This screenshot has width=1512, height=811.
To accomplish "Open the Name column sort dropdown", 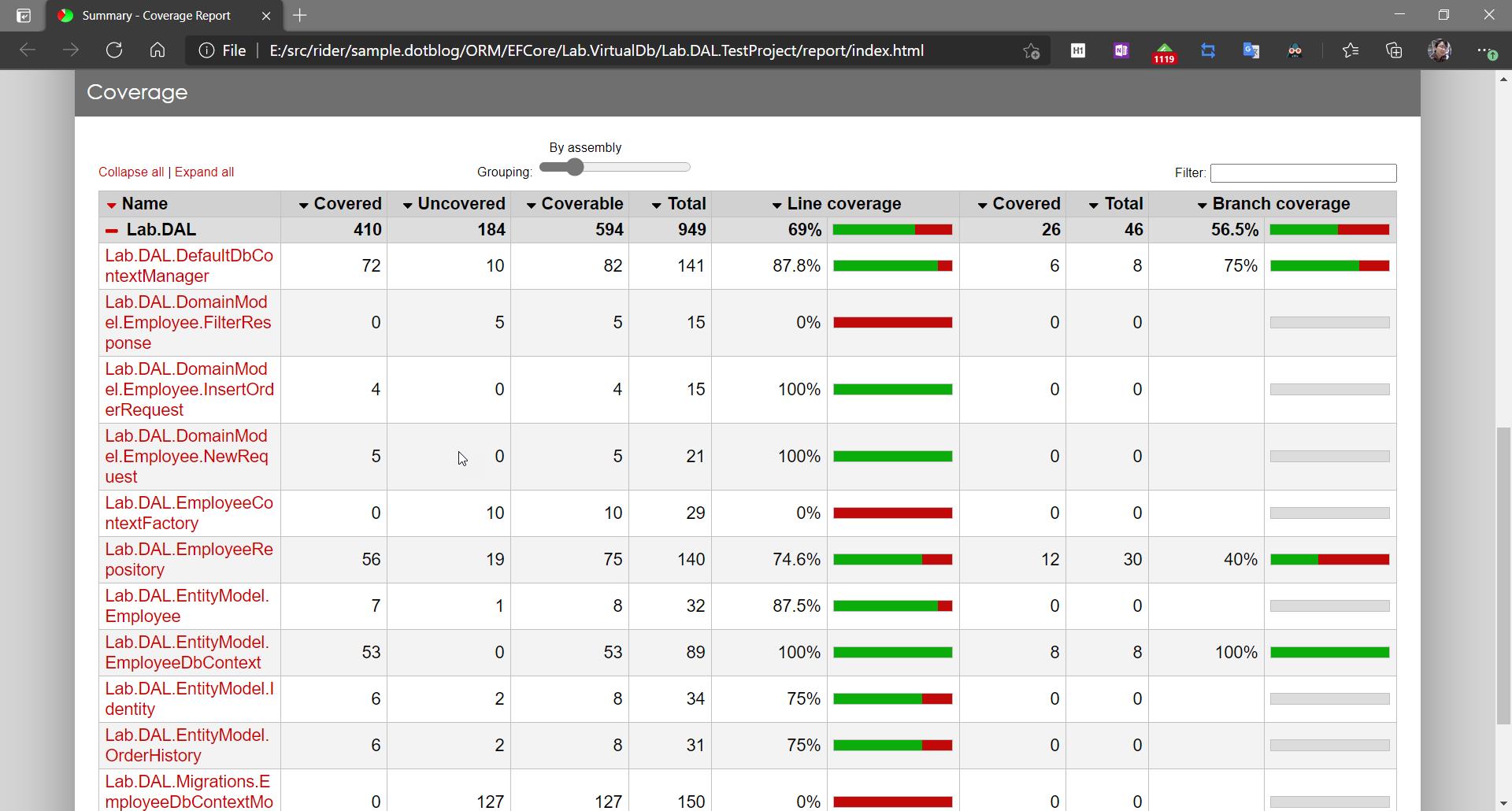I will [110, 204].
